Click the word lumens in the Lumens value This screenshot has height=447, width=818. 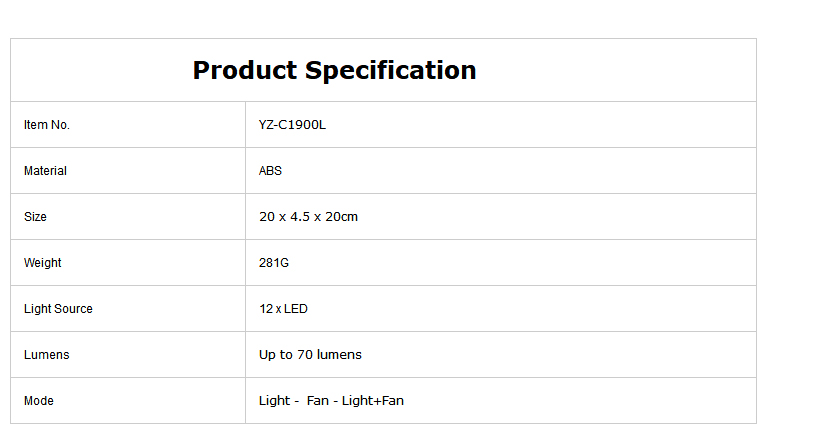(x=339, y=355)
